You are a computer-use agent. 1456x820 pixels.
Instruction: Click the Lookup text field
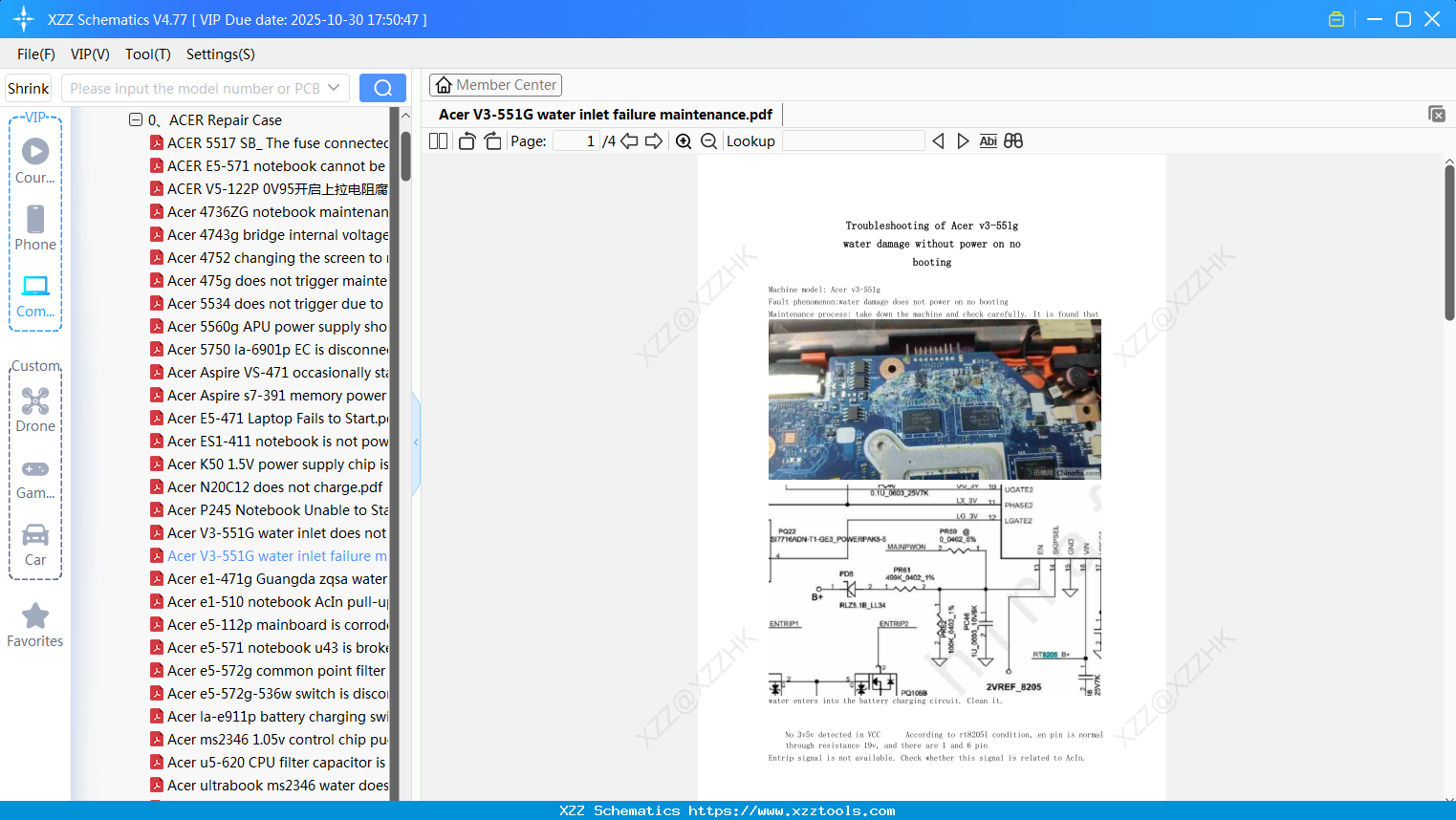point(853,141)
